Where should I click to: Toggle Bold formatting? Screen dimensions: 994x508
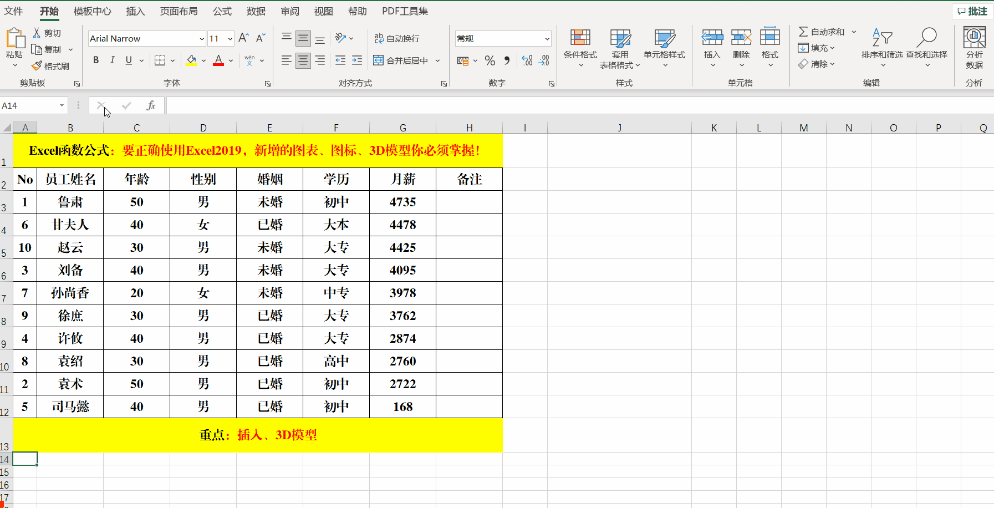tap(96, 60)
